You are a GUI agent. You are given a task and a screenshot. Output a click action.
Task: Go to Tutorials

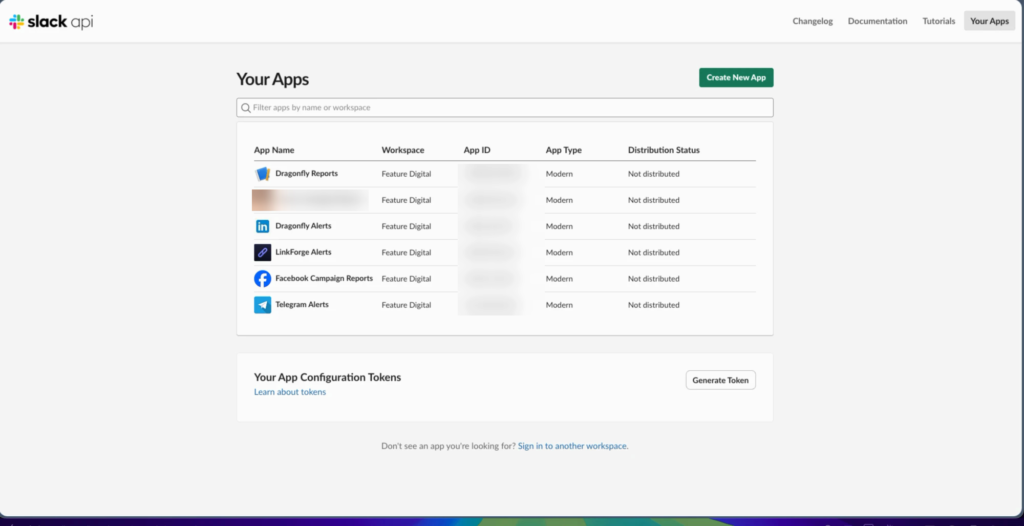[x=938, y=21]
